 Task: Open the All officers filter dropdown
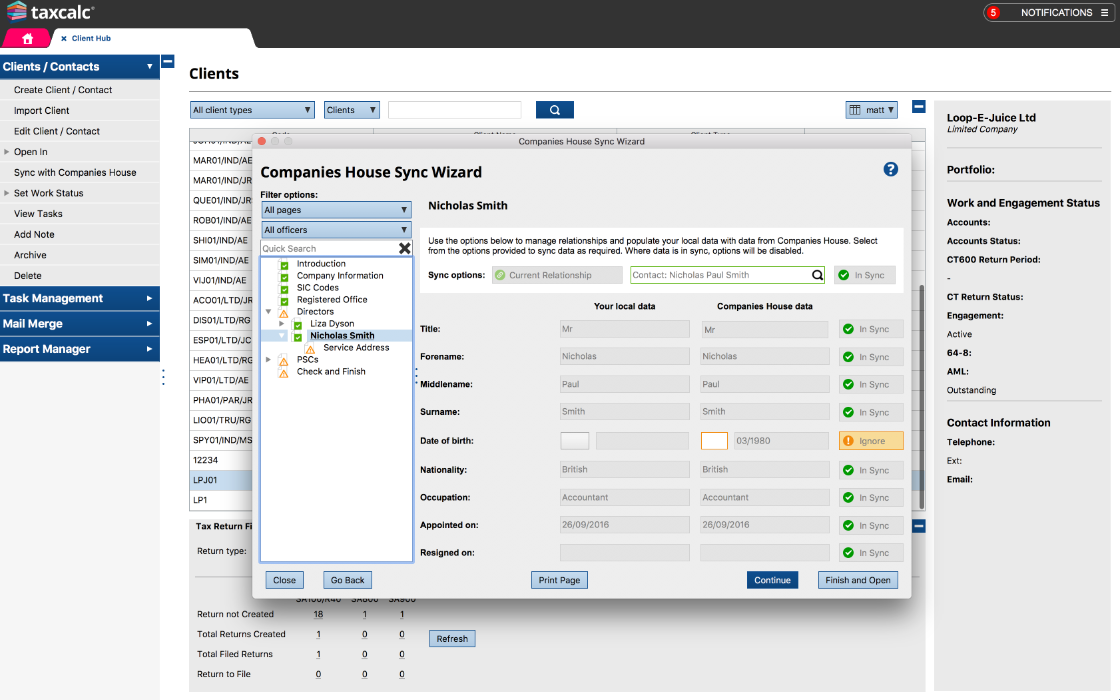336,230
